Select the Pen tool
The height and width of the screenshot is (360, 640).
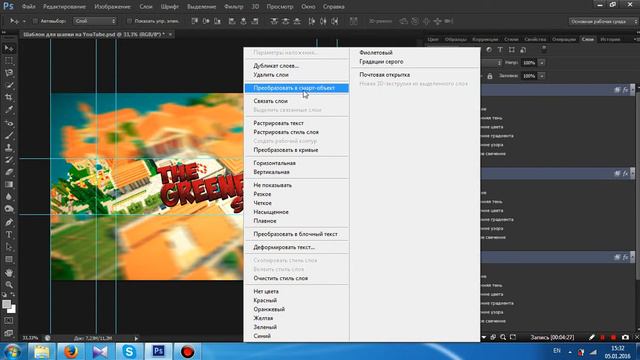[x=9, y=222]
